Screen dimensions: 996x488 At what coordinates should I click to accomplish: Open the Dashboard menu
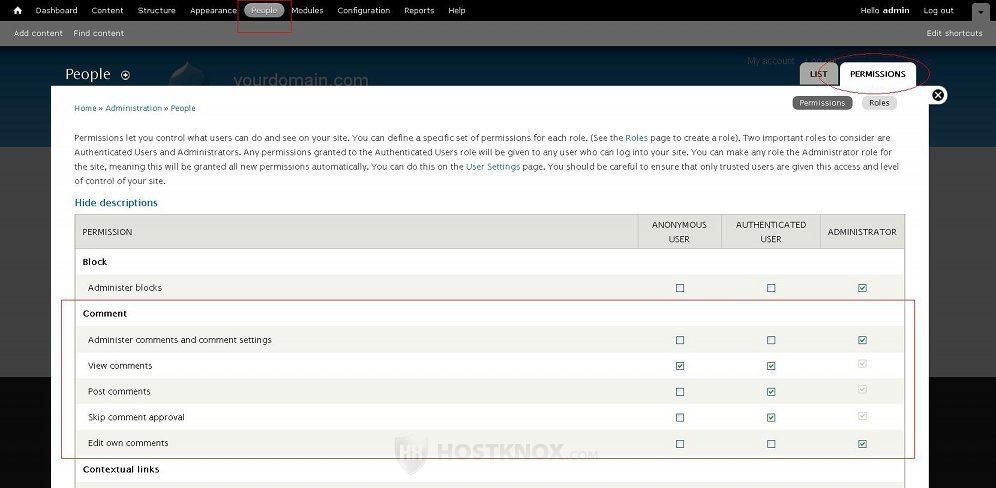57,10
